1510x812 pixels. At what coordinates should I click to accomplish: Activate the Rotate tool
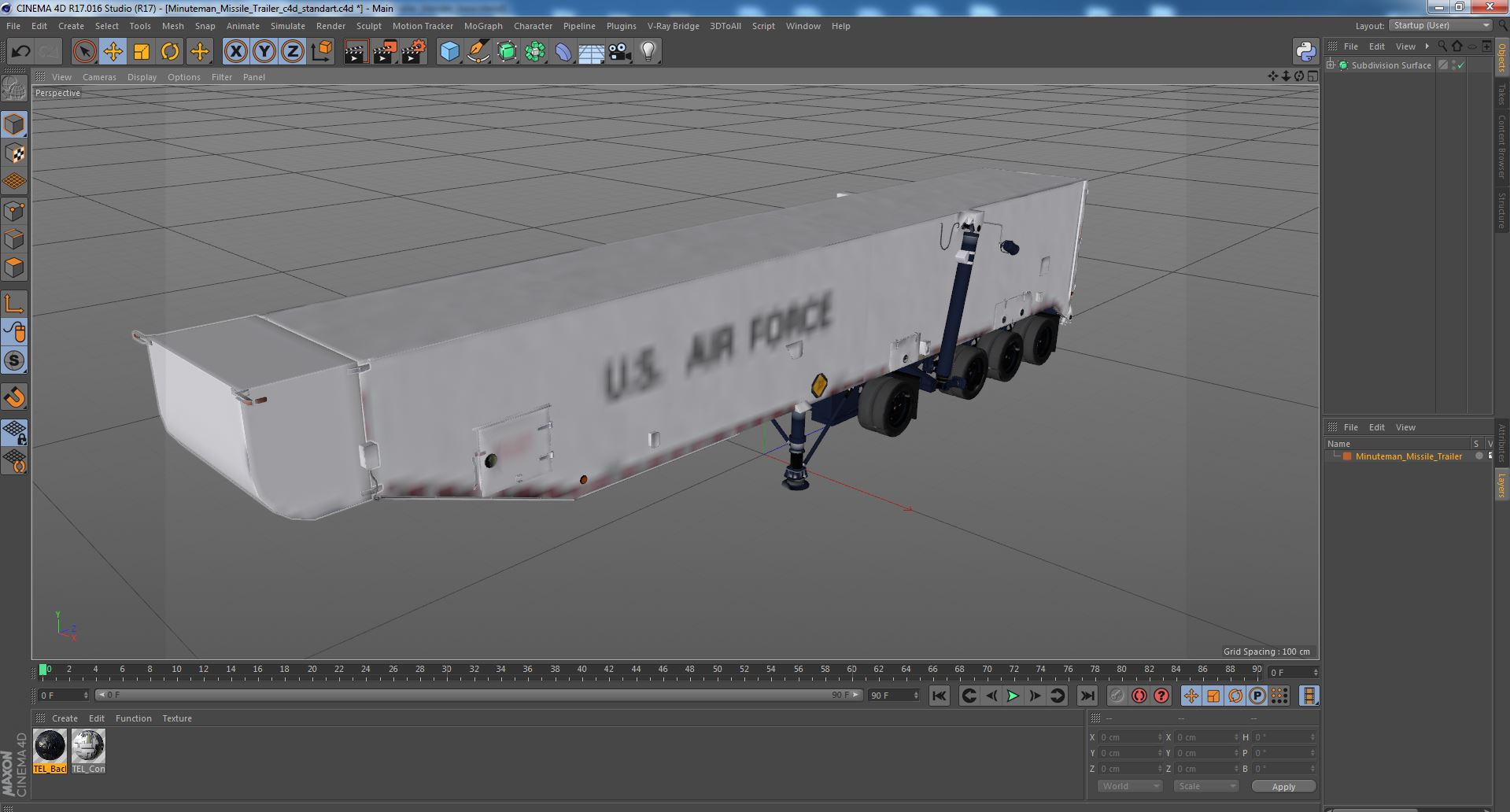tap(170, 52)
